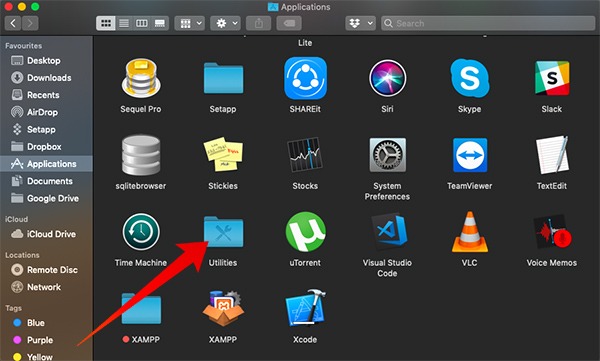Launch Skype from the Applications list
The height and width of the screenshot is (361, 600).
pos(470,78)
